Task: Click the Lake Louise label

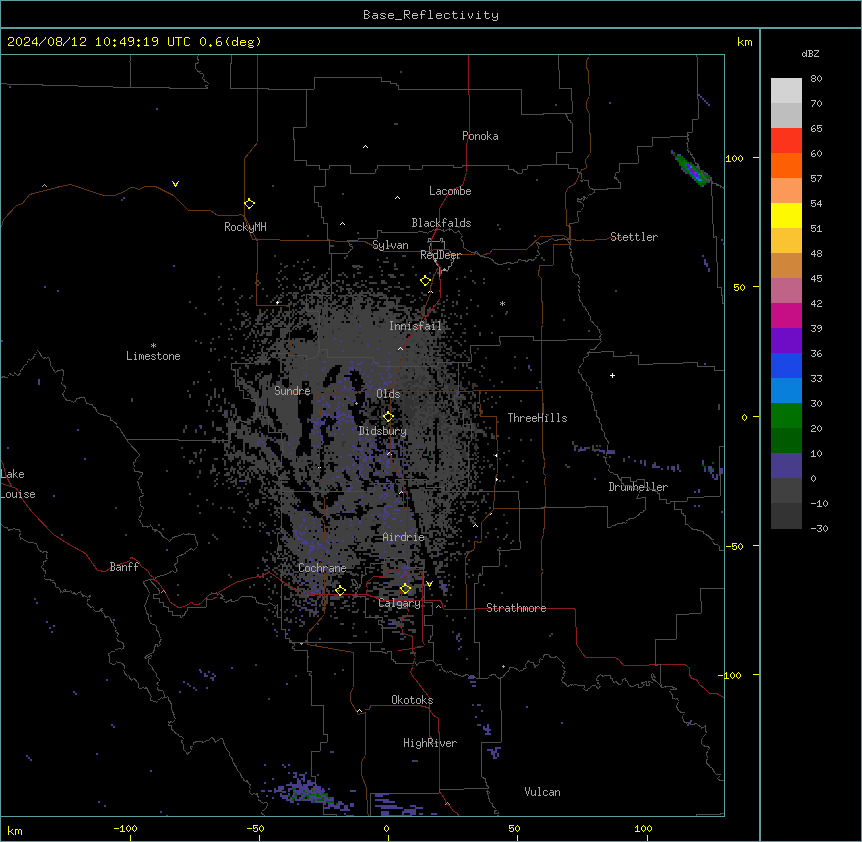Action: [18, 484]
